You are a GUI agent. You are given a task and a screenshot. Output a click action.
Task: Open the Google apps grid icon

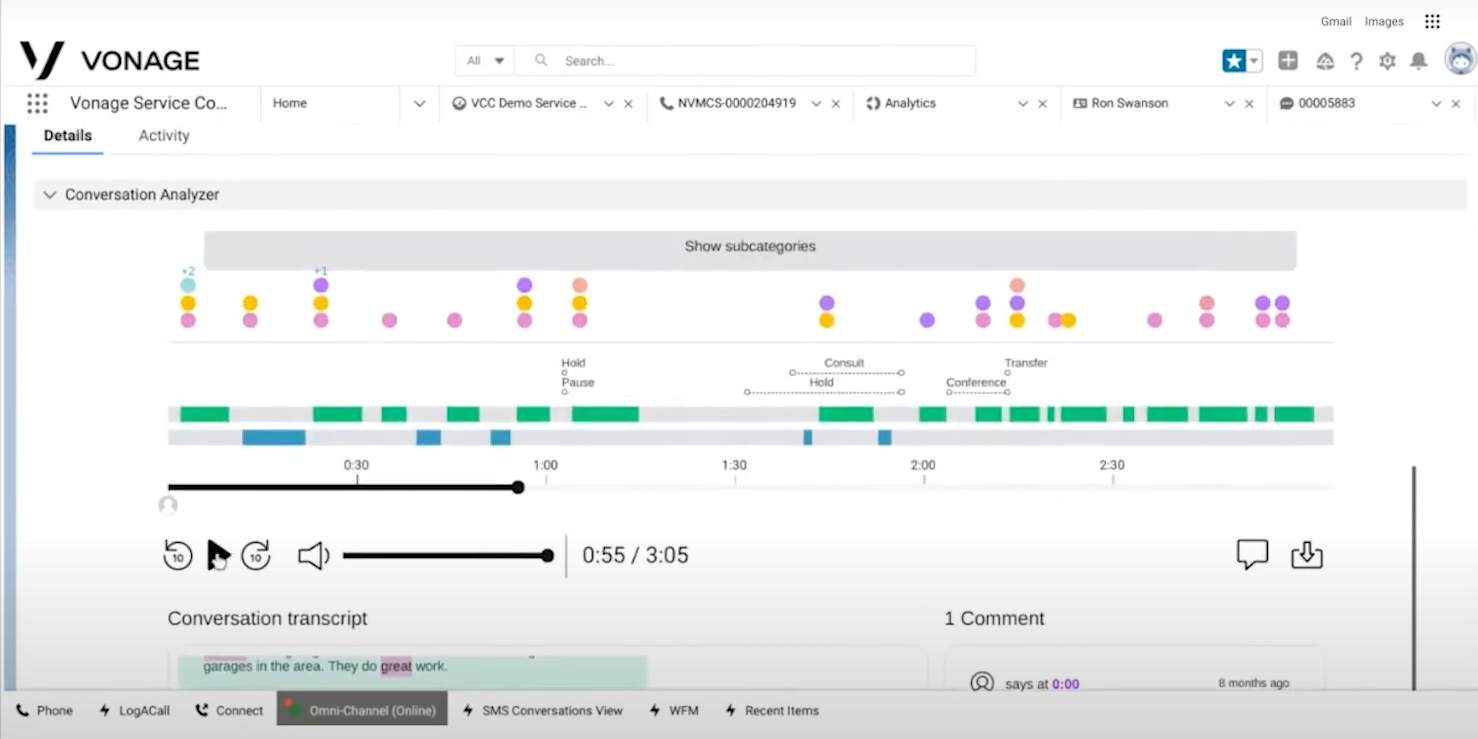click(1432, 21)
